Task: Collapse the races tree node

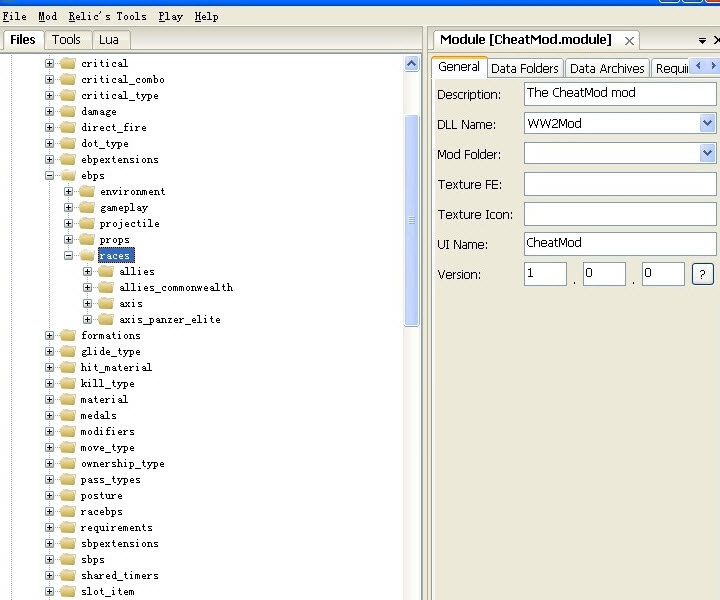Action: click(68, 255)
